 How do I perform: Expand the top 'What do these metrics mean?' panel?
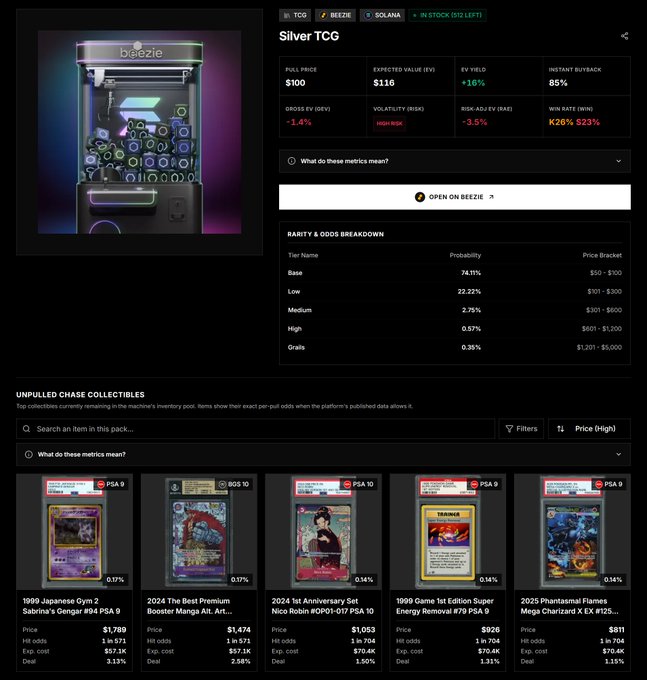point(455,161)
